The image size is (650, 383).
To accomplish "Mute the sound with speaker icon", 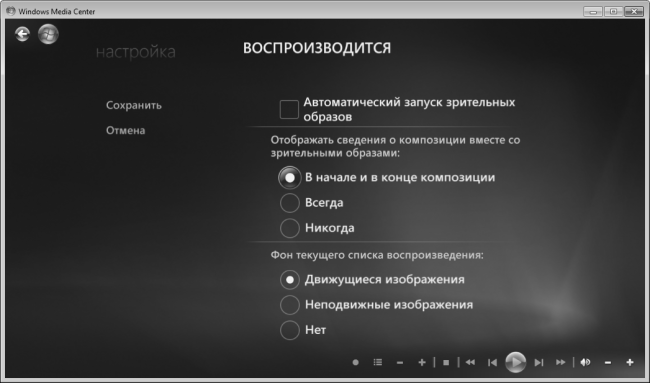I will (x=585, y=362).
